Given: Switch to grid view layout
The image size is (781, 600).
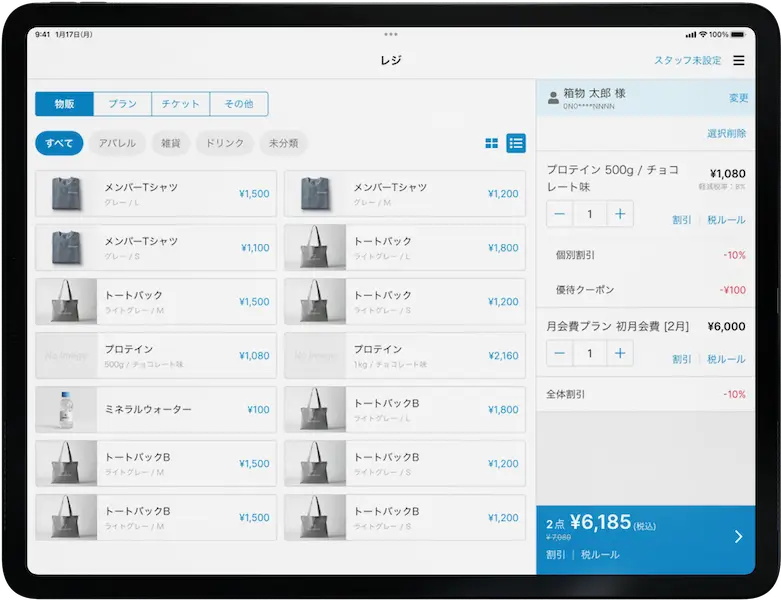Looking at the screenshot, I should pyautogui.click(x=491, y=143).
